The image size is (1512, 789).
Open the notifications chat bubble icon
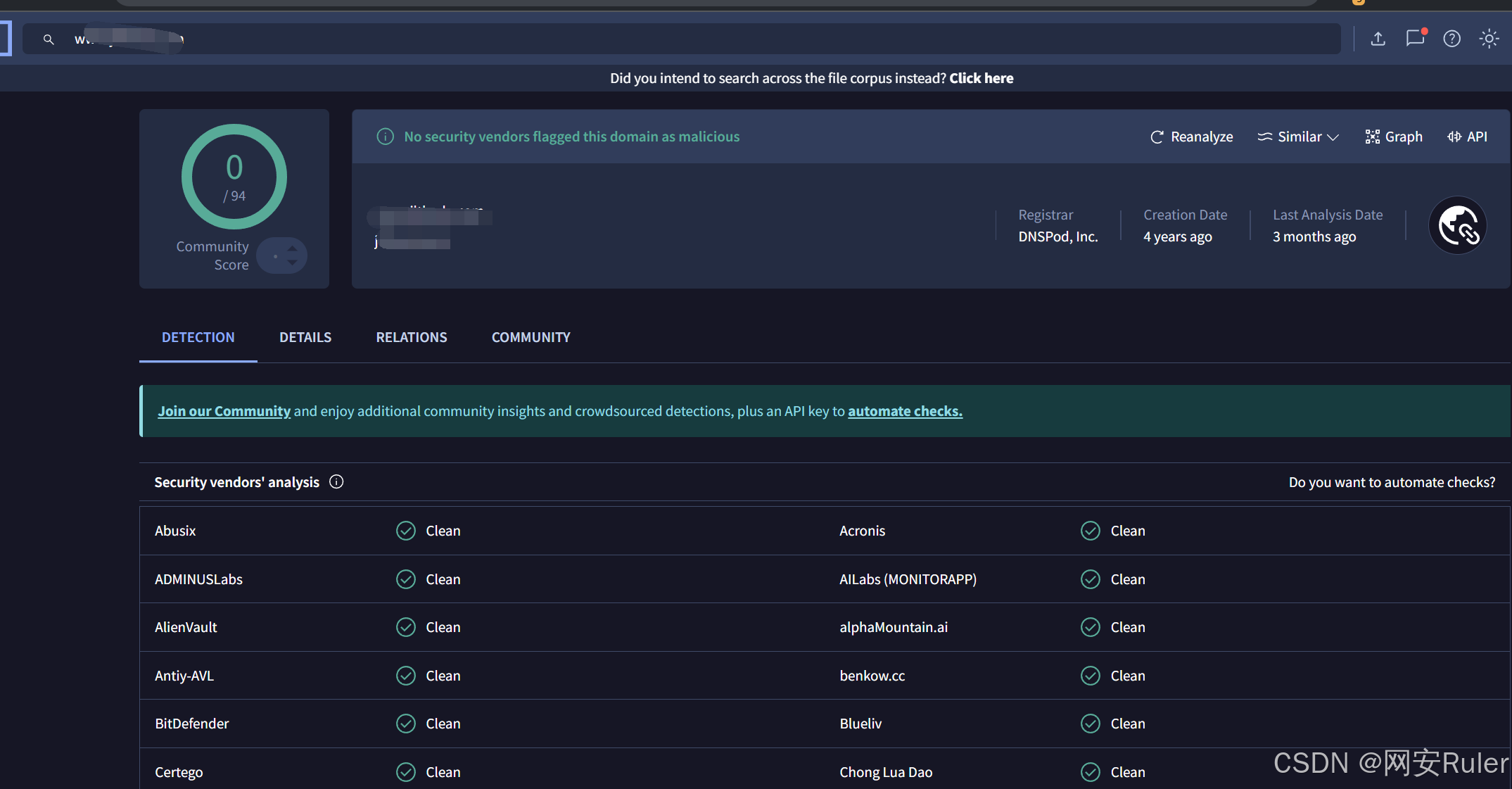click(1415, 38)
